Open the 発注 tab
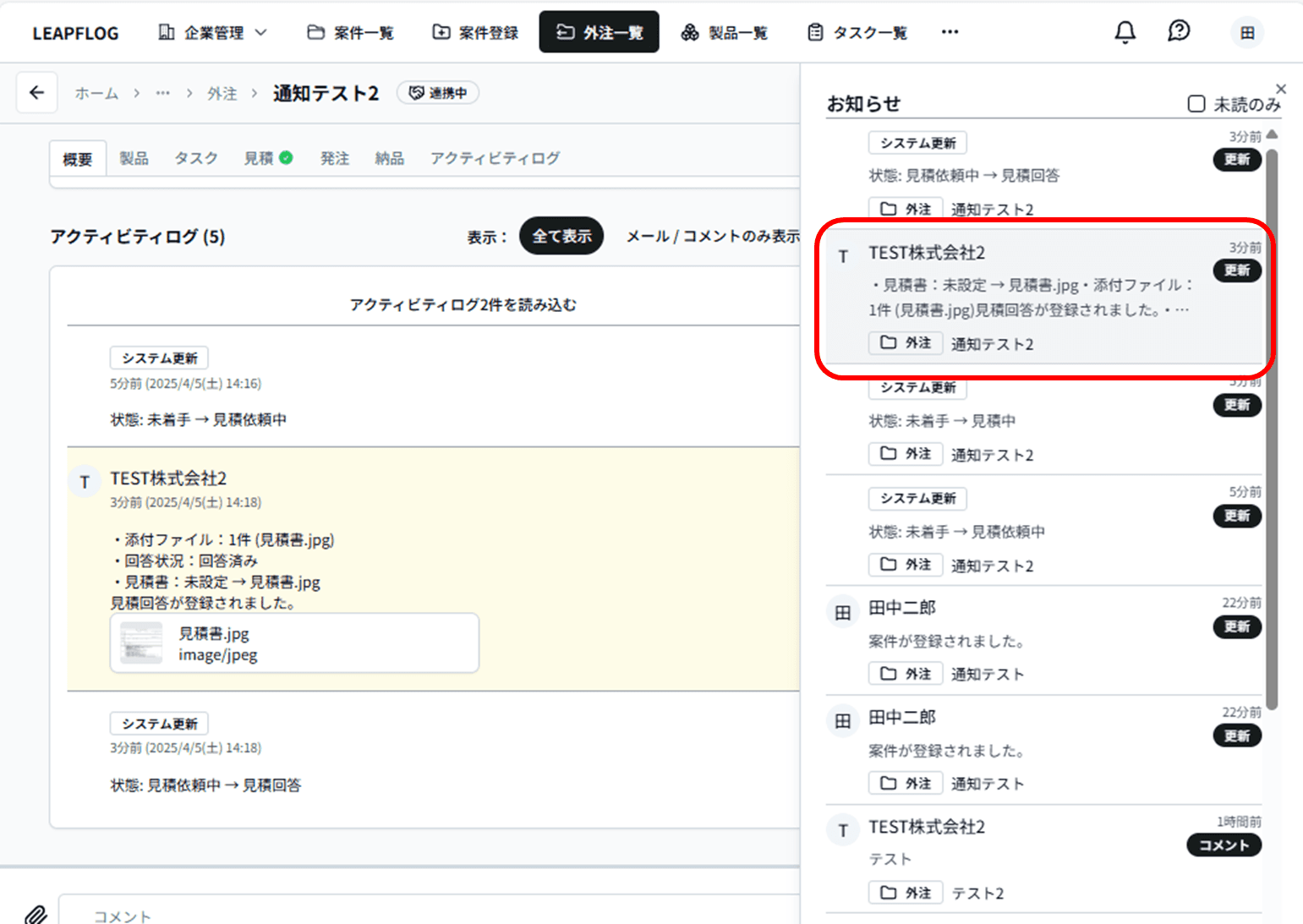Viewport: 1303px width, 924px height. (335, 158)
